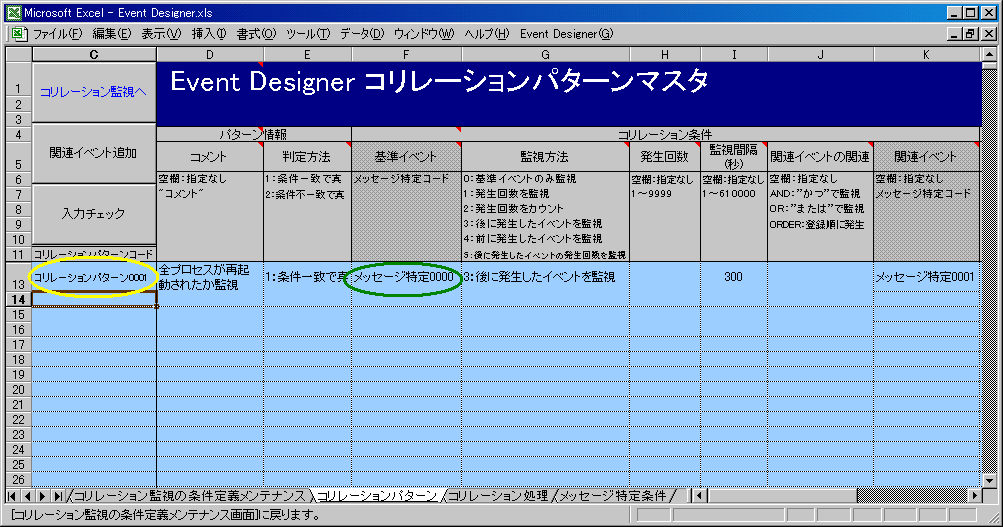This screenshot has height=527, width=1003.
Task: Select row 13 header
Action: pyautogui.click(x=19, y=277)
